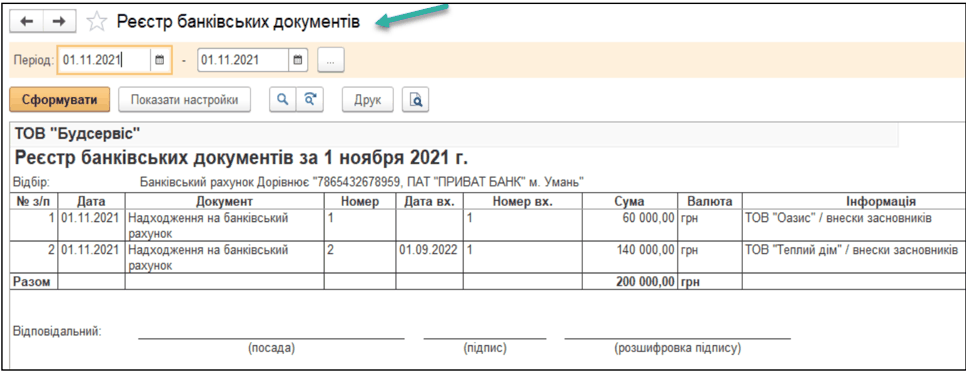Image resolution: width=966 pixels, height=371 pixels.
Task: Click the Сума column header
Action: 630,202
